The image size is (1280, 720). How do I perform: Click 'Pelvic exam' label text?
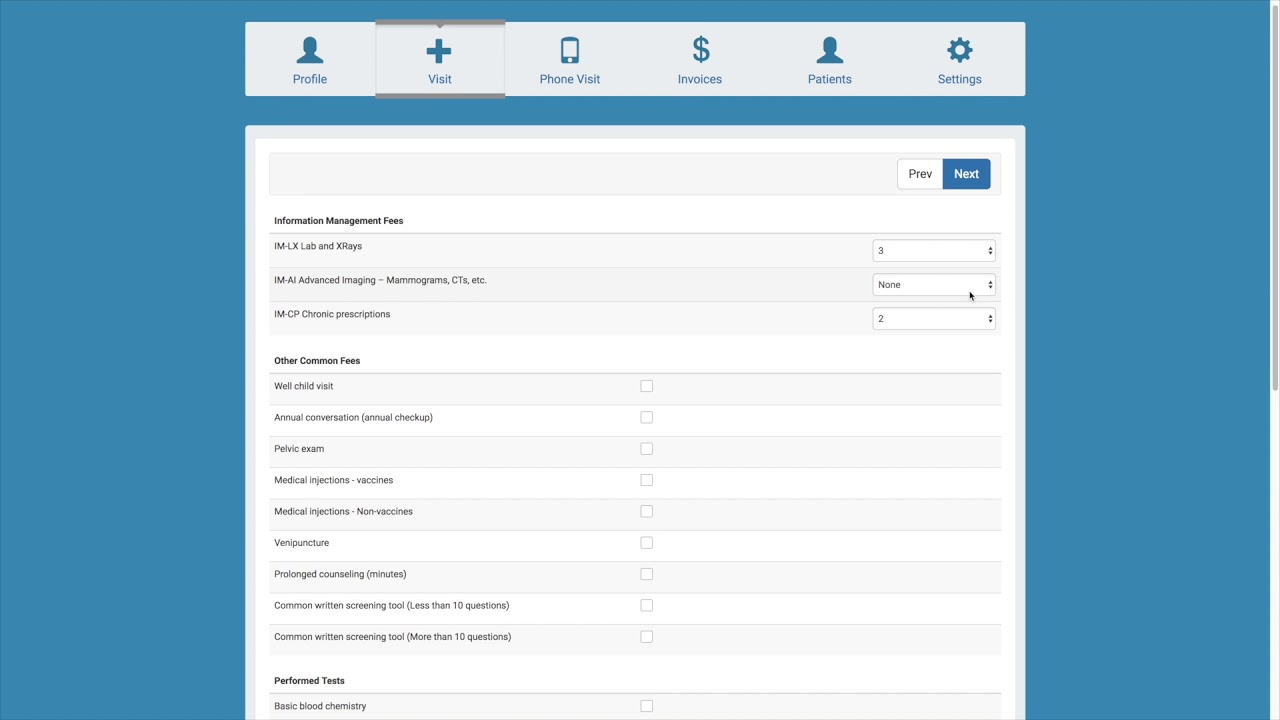pos(299,449)
